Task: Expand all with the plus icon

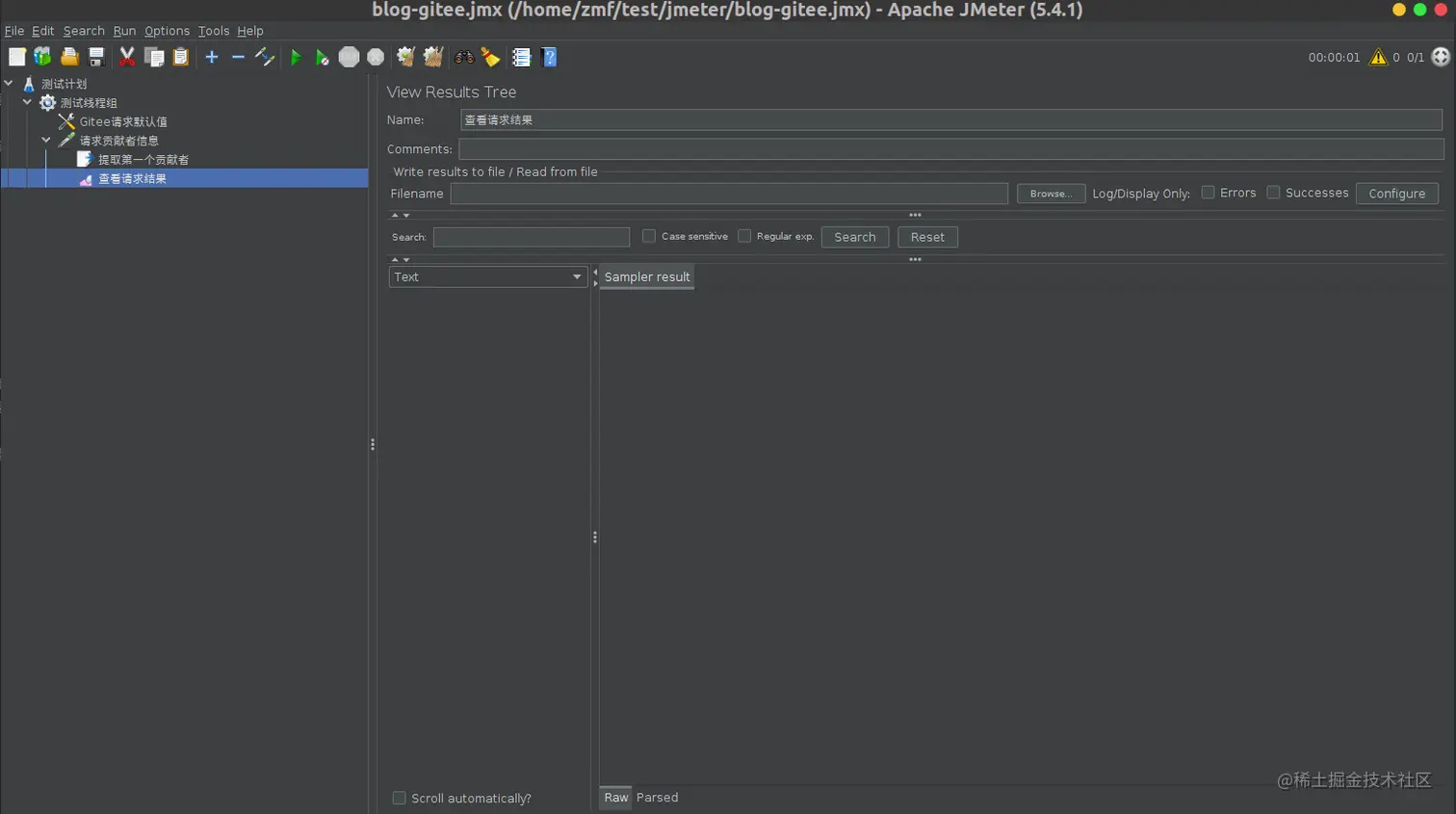Action: tap(212, 57)
